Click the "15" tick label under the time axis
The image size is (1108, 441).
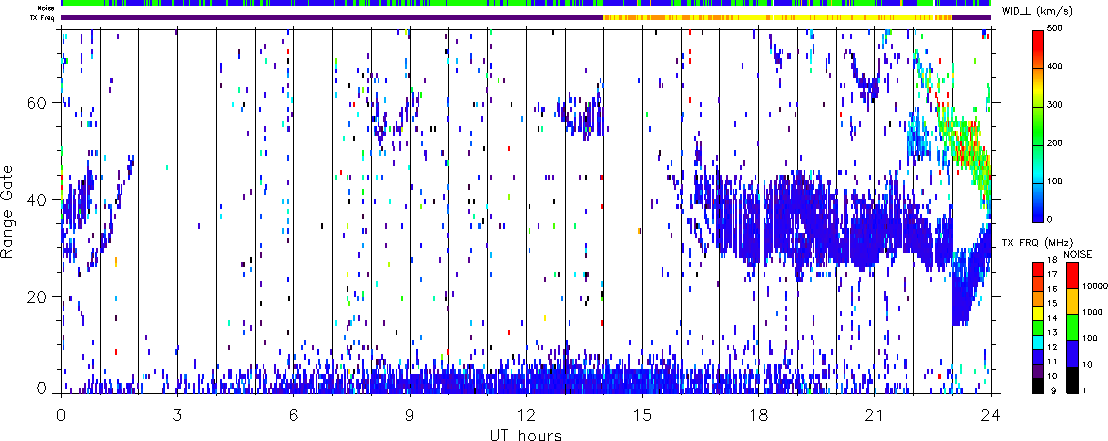coord(642,413)
